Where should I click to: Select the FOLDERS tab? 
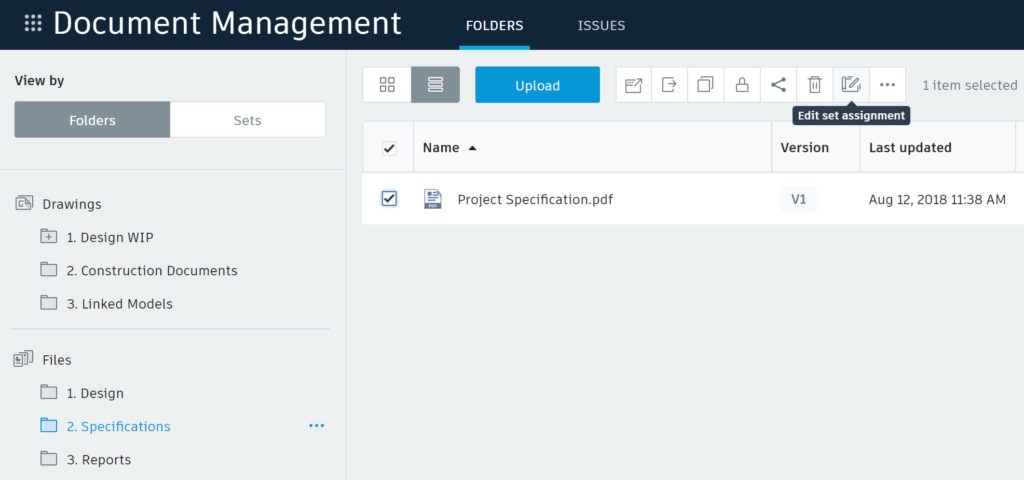[x=494, y=25]
